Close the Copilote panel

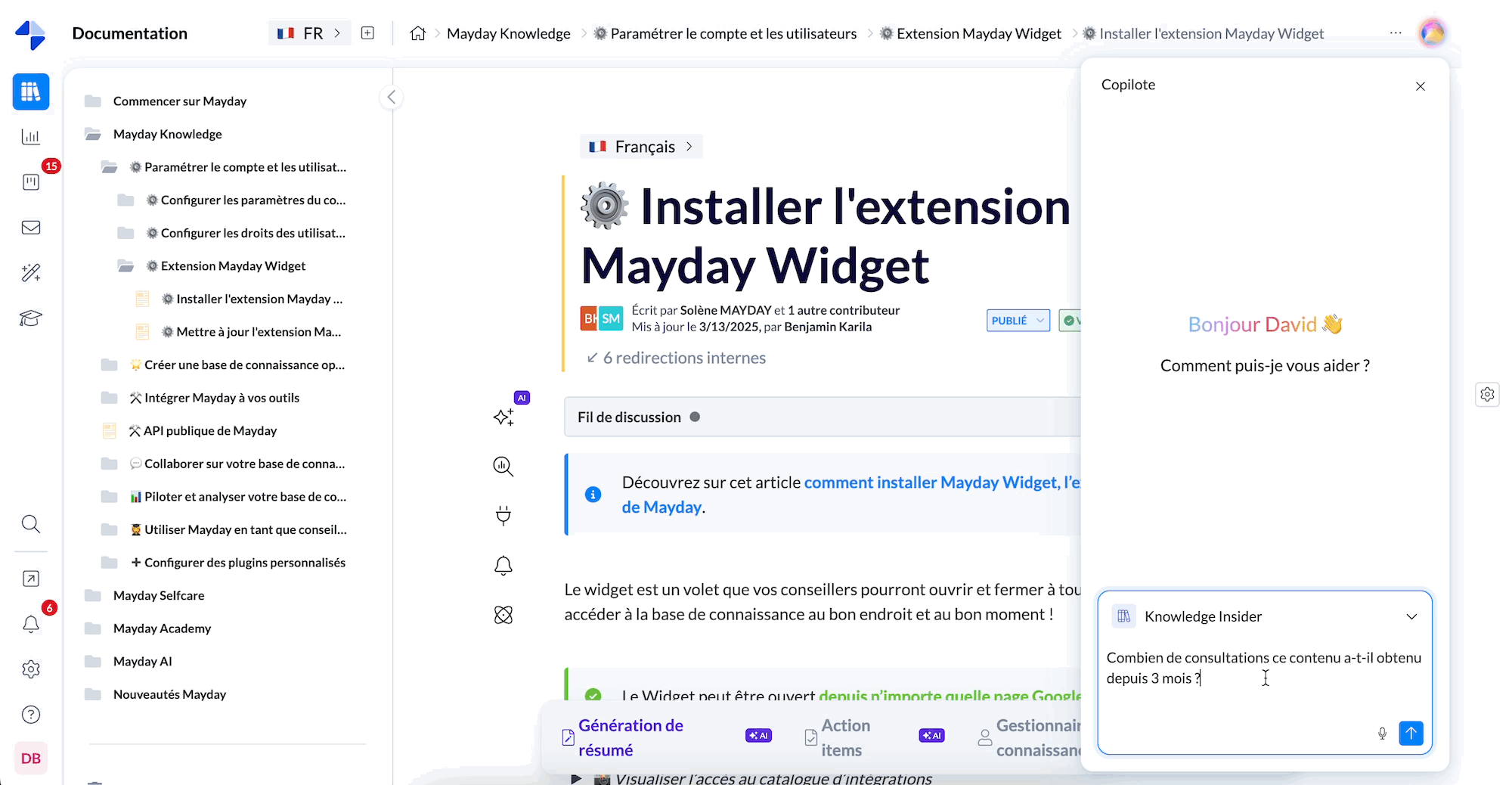click(1420, 86)
